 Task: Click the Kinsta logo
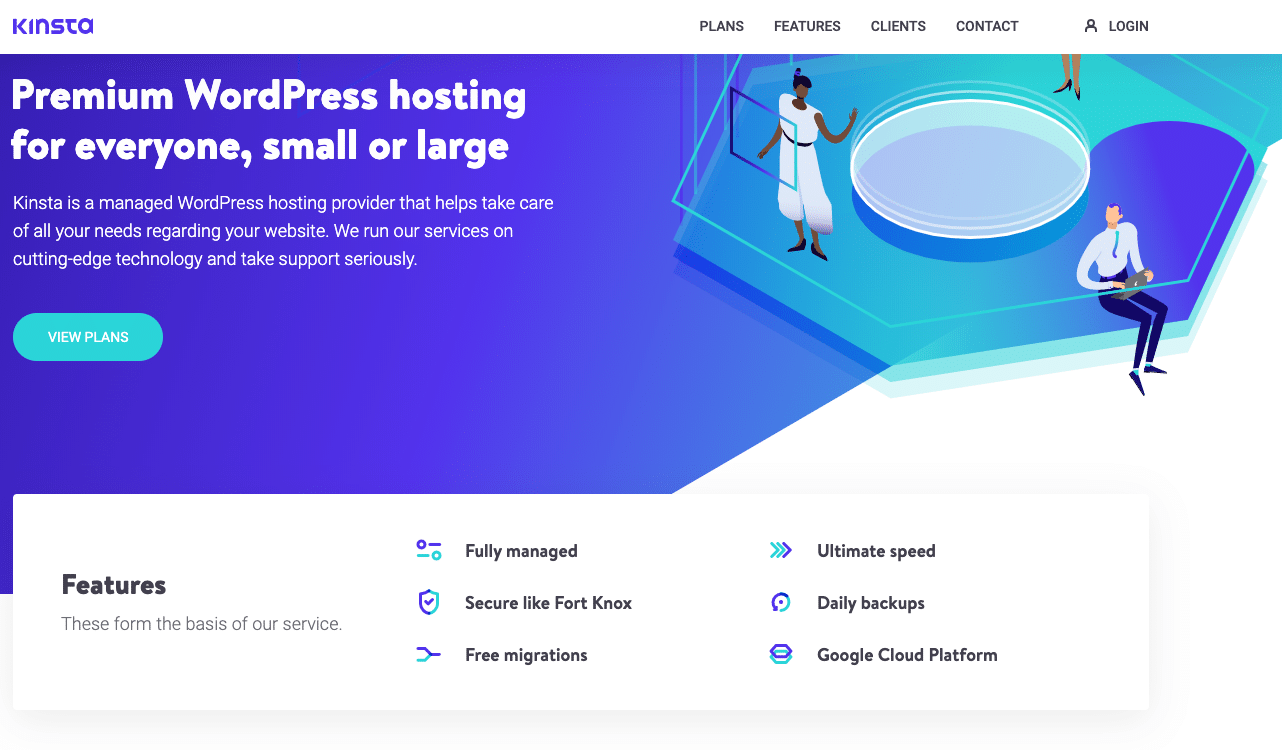pyautogui.click(x=53, y=26)
